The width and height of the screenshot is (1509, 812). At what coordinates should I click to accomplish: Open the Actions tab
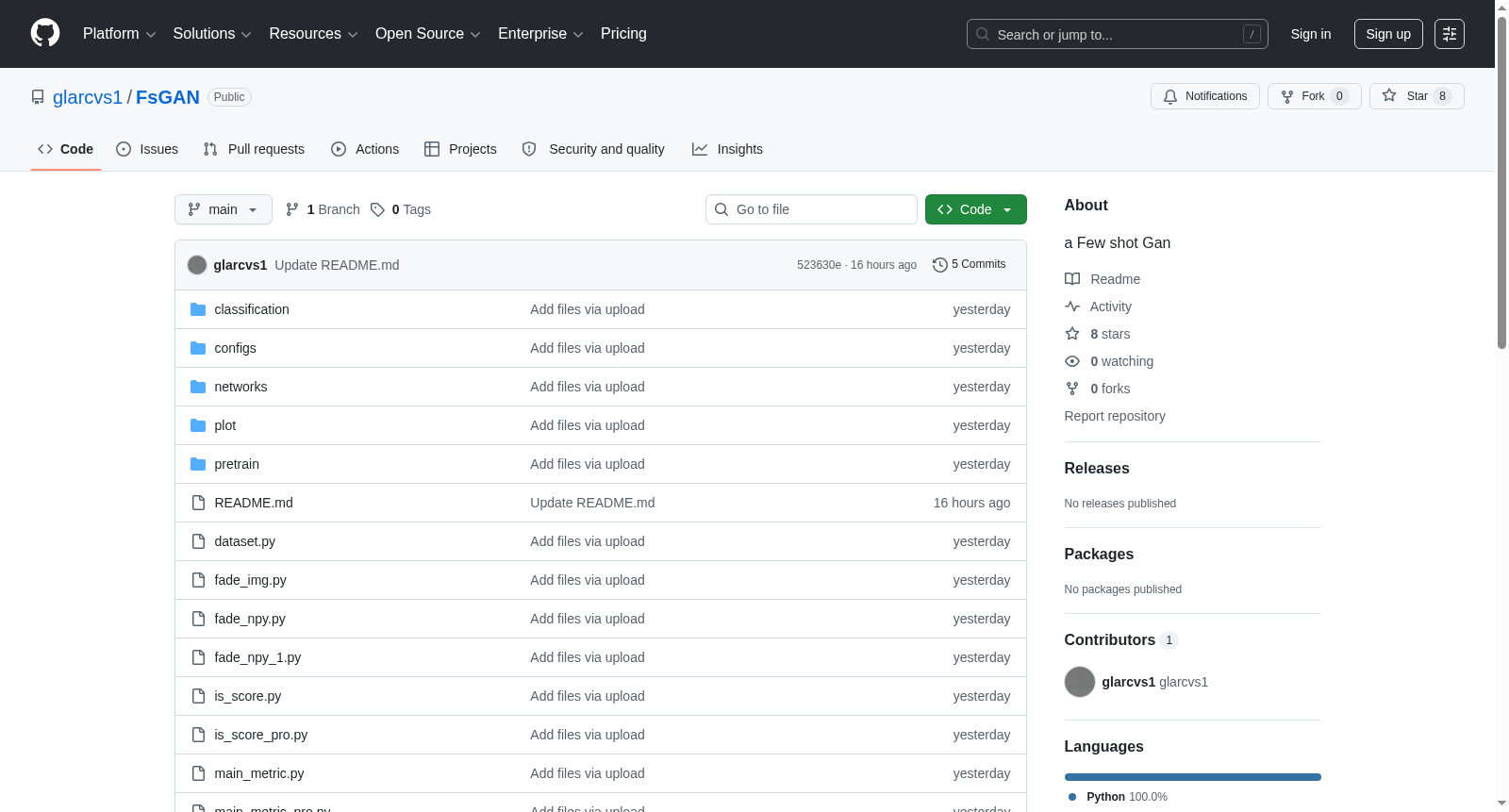coord(365,149)
